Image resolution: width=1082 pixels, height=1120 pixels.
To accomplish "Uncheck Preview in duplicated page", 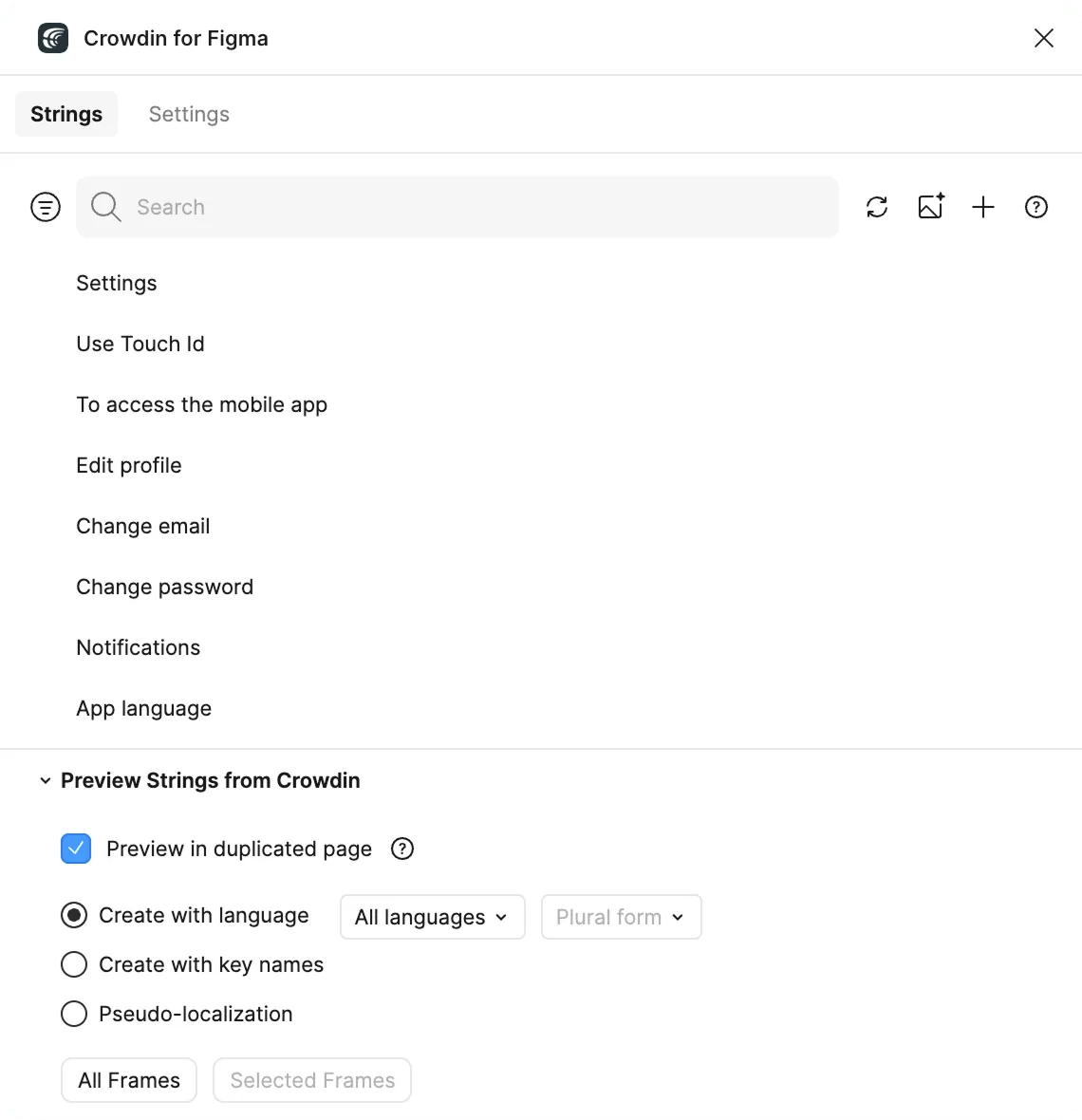I will 75,849.
